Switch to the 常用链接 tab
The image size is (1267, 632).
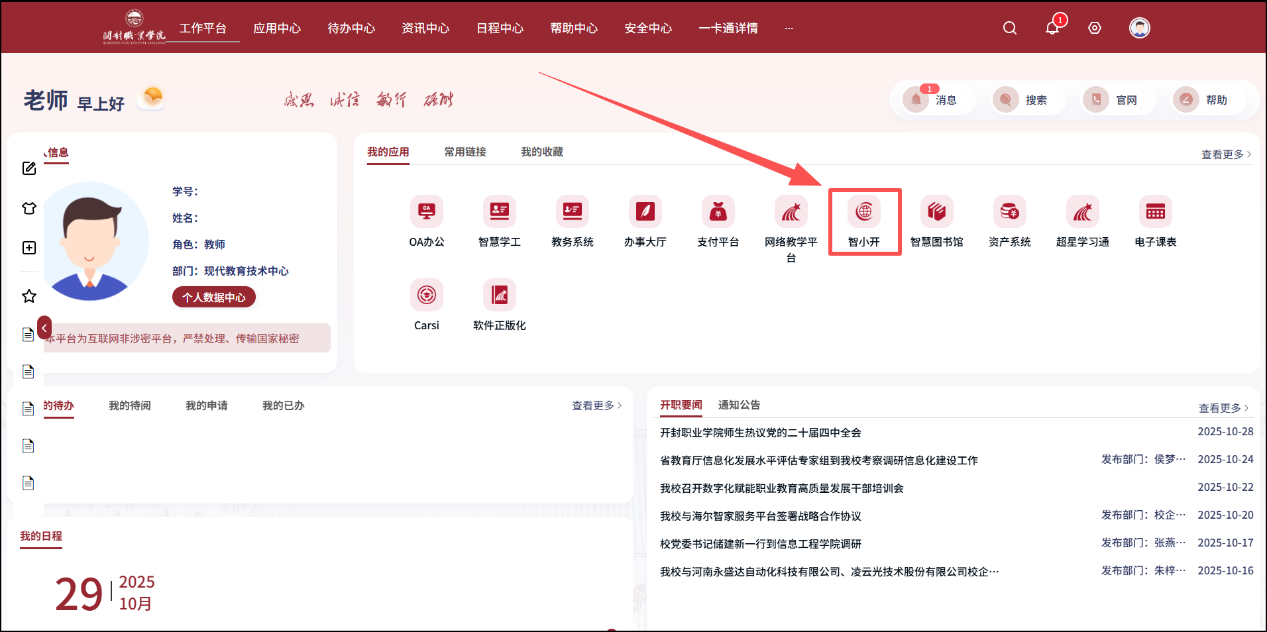465,152
